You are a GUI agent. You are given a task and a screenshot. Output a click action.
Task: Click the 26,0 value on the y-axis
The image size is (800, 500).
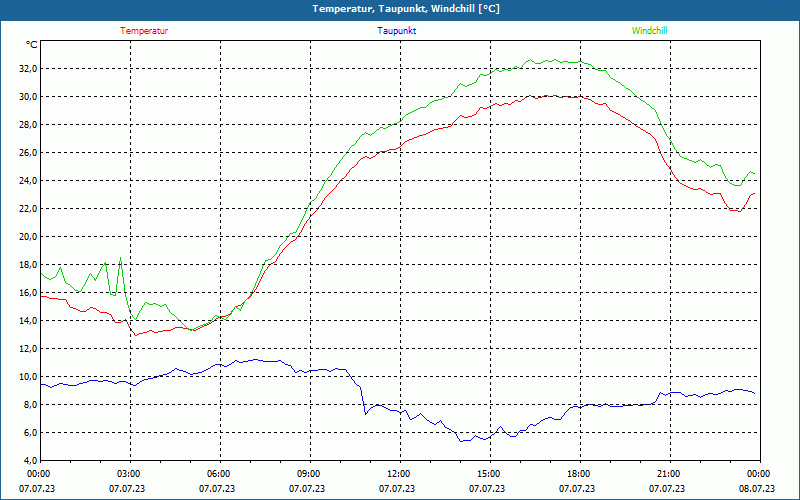coord(28,153)
